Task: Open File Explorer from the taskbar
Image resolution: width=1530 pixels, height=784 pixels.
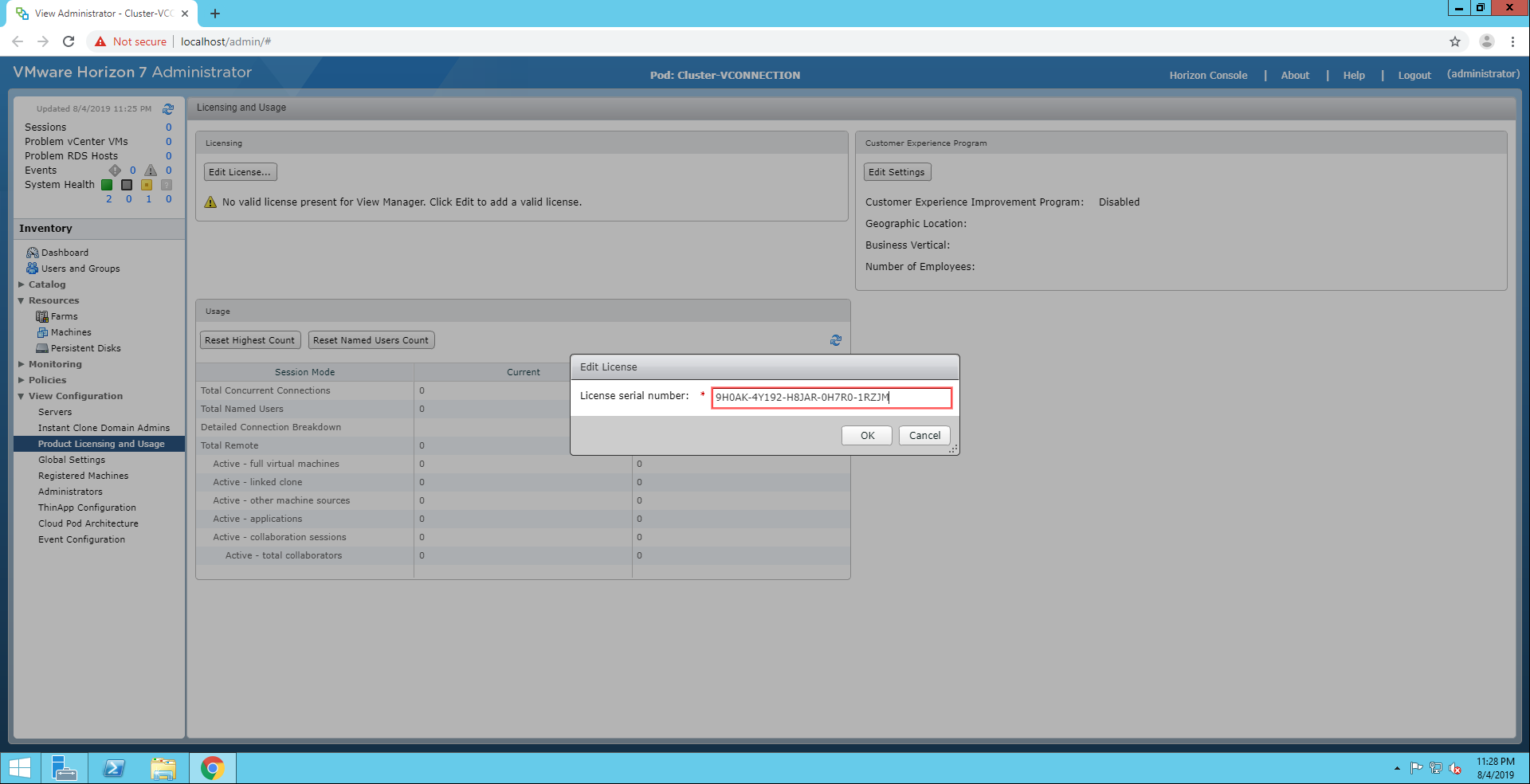Action: (x=163, y=768)
